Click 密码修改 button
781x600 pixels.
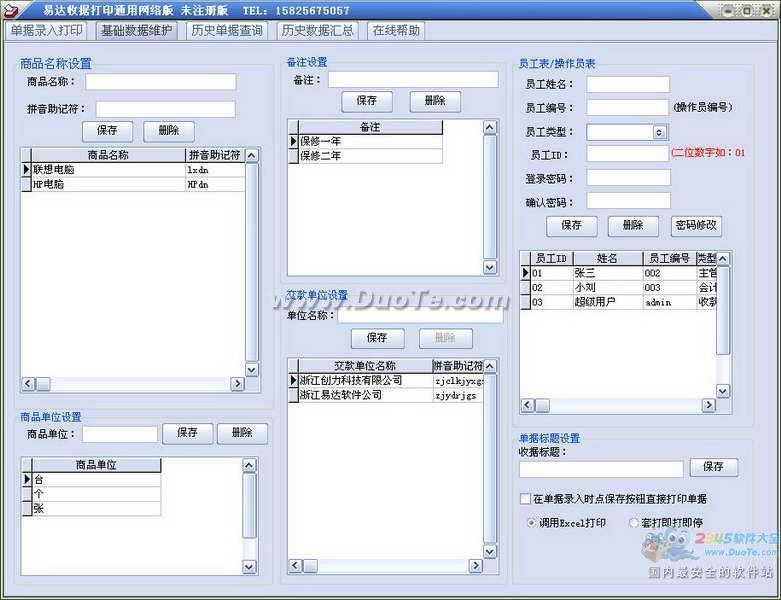pyautogui.click(x=696, y=226)
